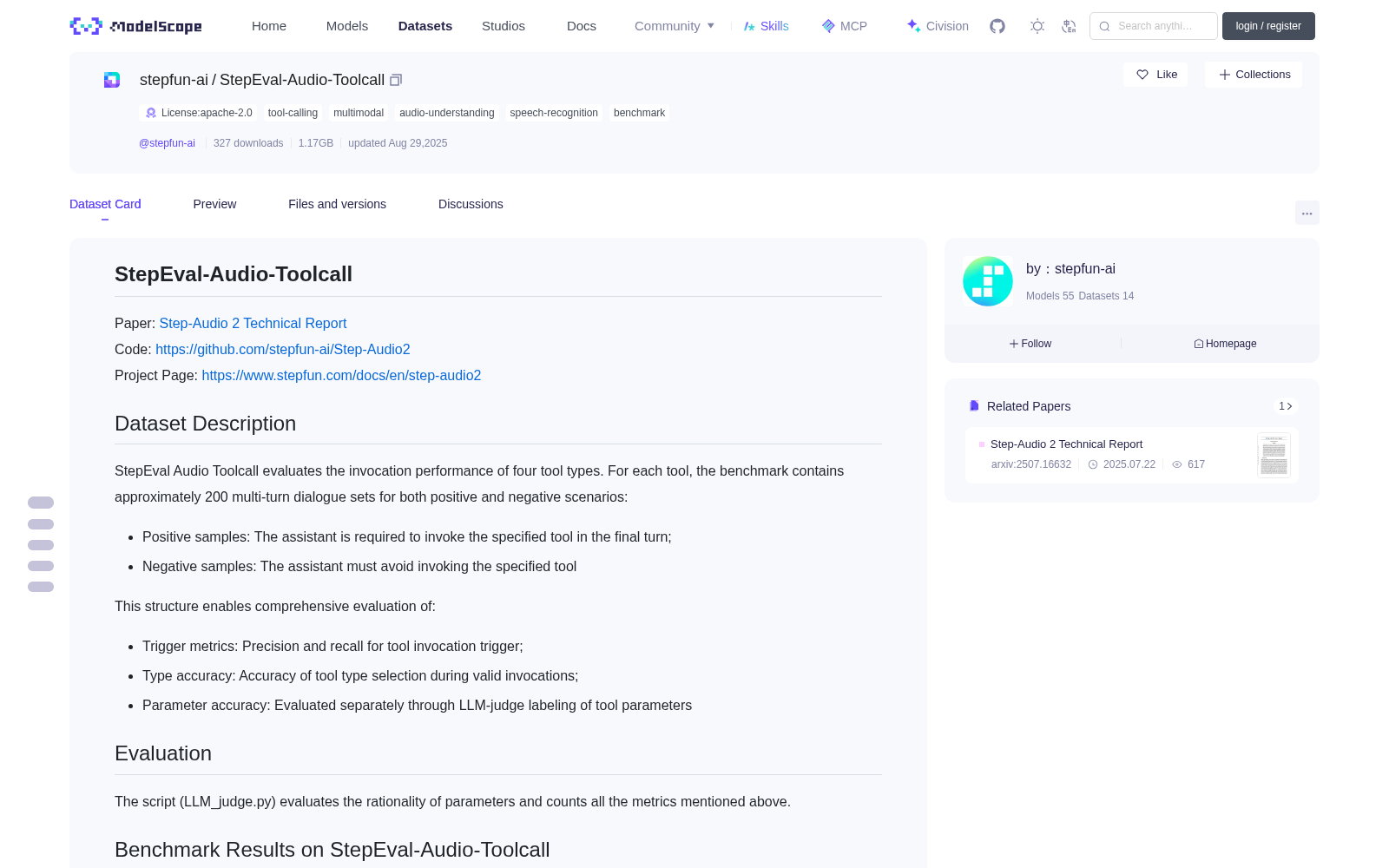Follow the stepfun-ai organization
1389x868 pixels.
pos(1030,344)
